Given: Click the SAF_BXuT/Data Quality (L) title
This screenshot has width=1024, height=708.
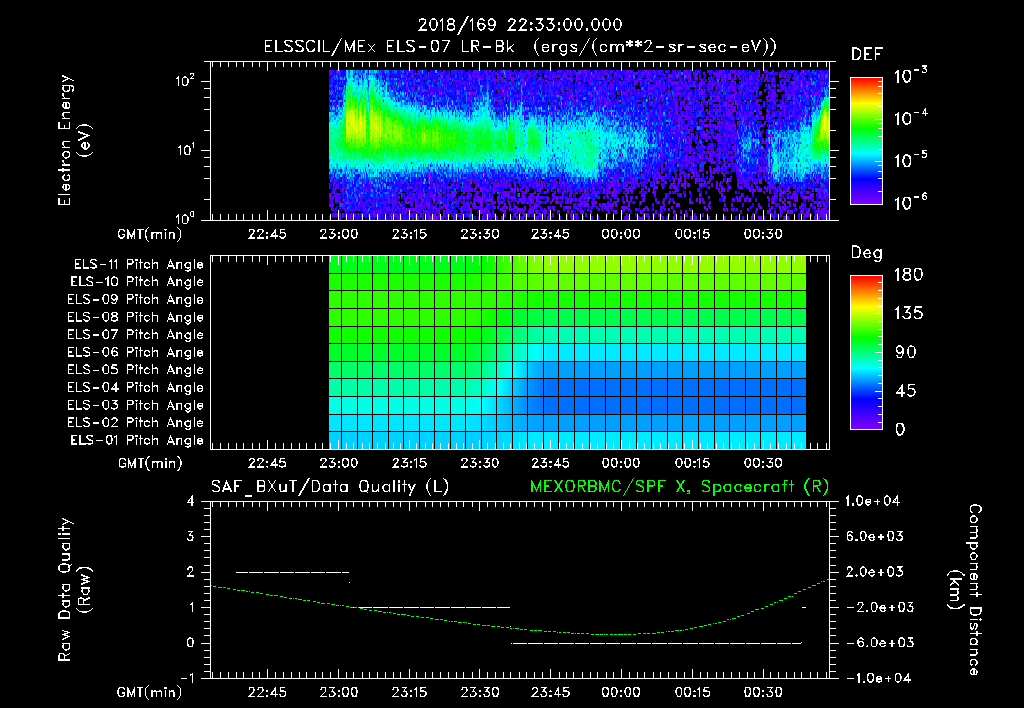Looking at the screenshot, I should 330,487.
